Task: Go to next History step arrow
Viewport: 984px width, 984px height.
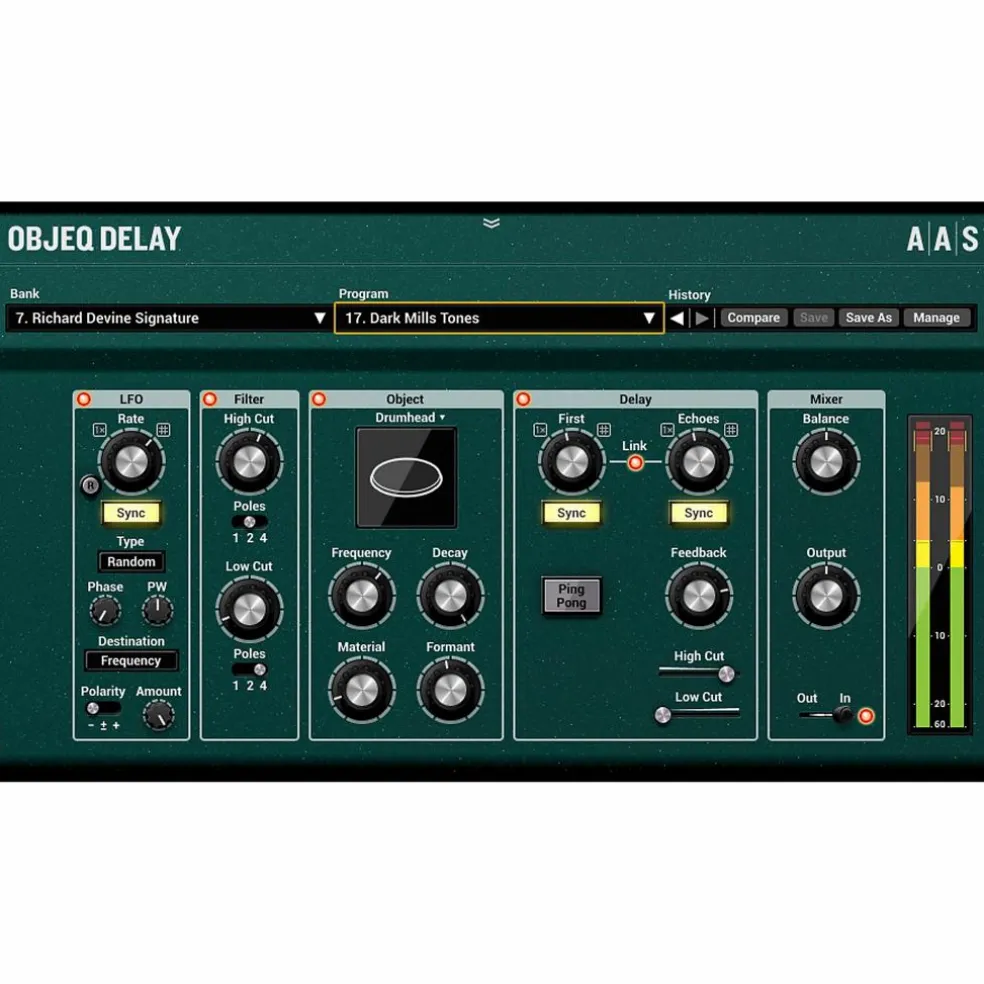Action: pos(702,318)
